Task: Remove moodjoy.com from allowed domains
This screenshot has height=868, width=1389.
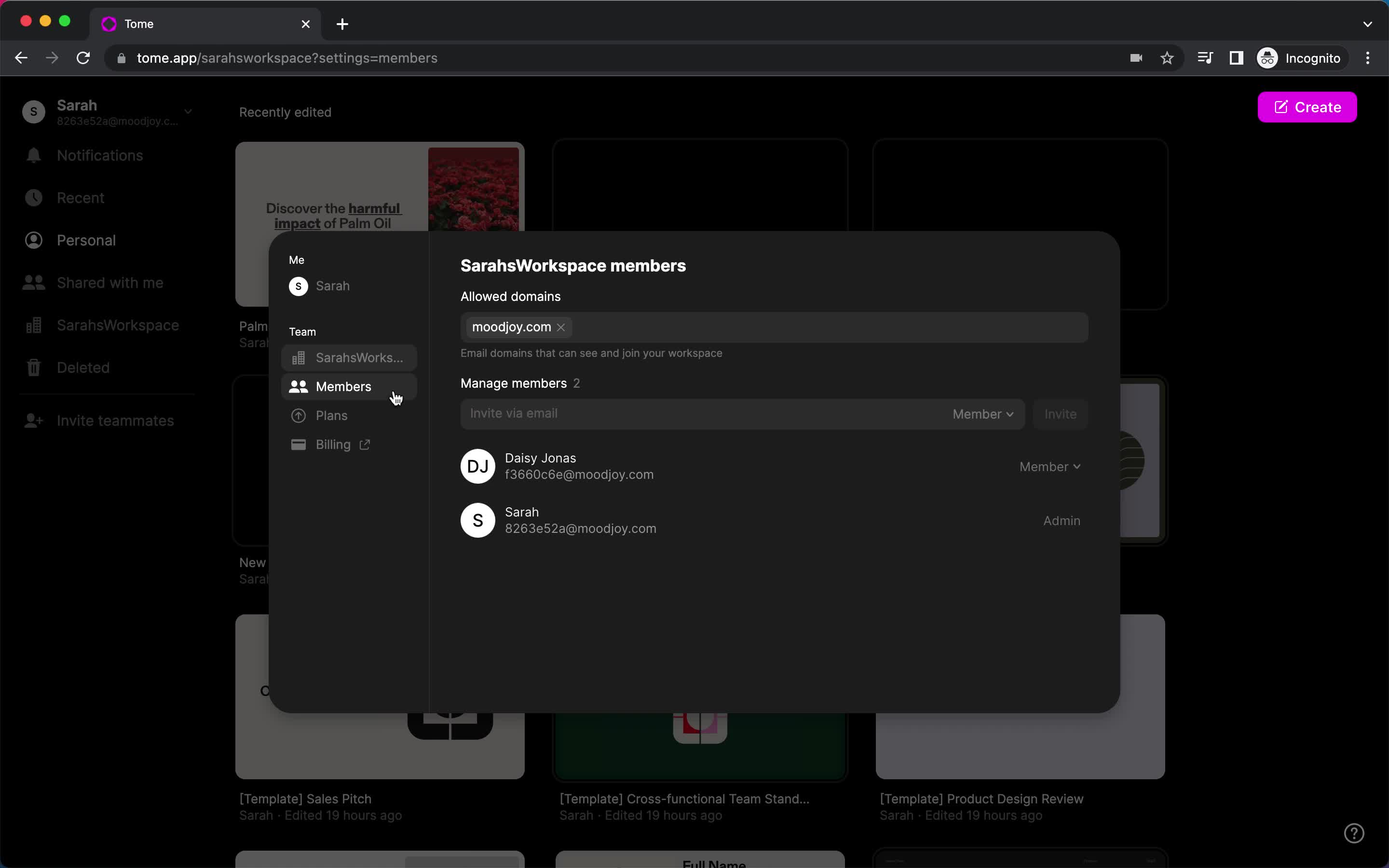Action: (561, 326)
